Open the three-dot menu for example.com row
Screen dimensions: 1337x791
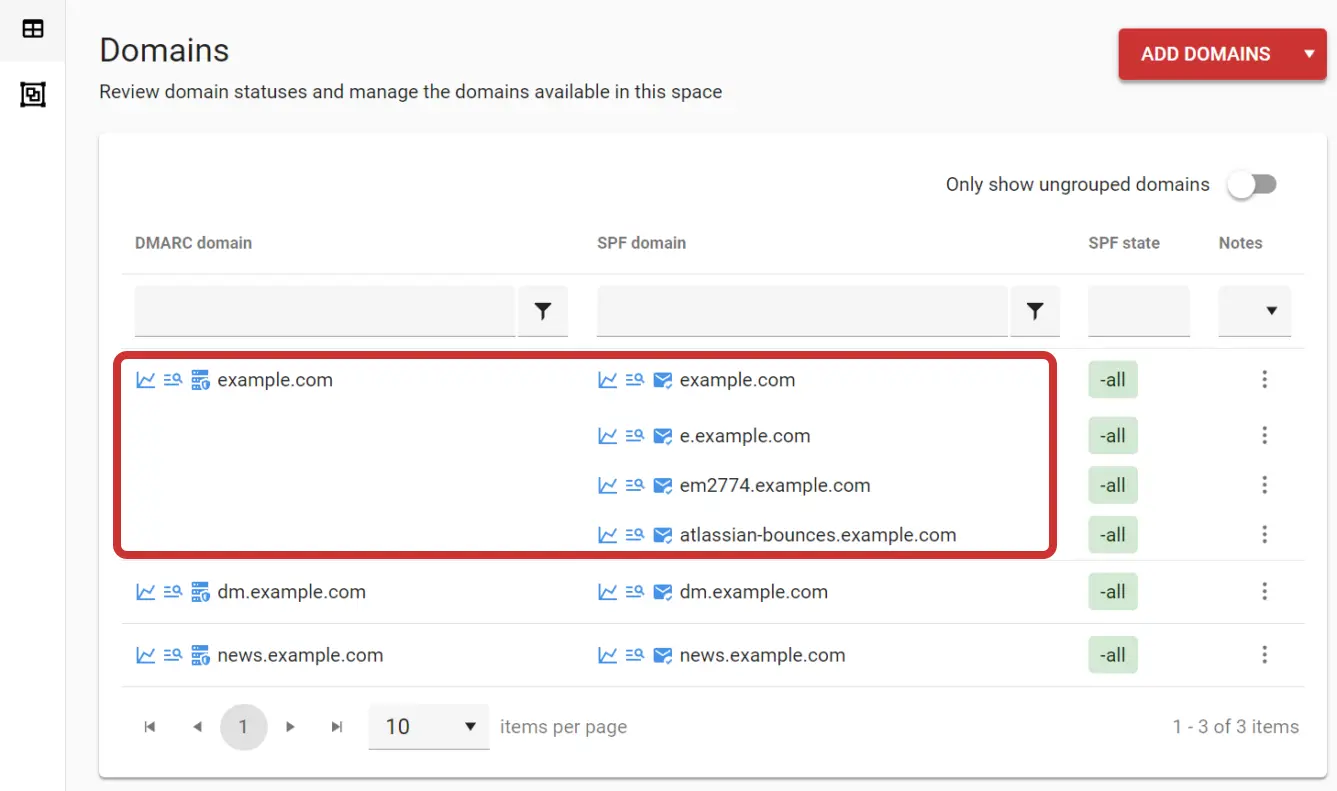click(1264, 380)
